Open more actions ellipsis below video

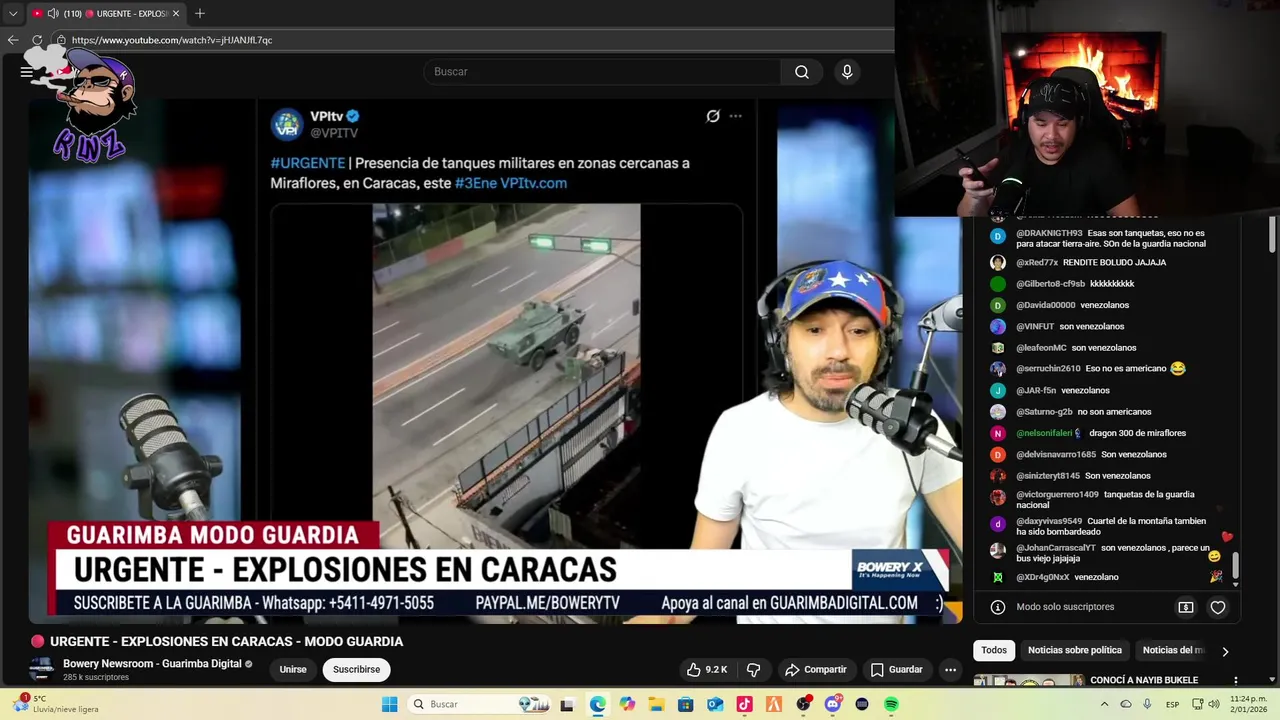(x=951, y=670)
